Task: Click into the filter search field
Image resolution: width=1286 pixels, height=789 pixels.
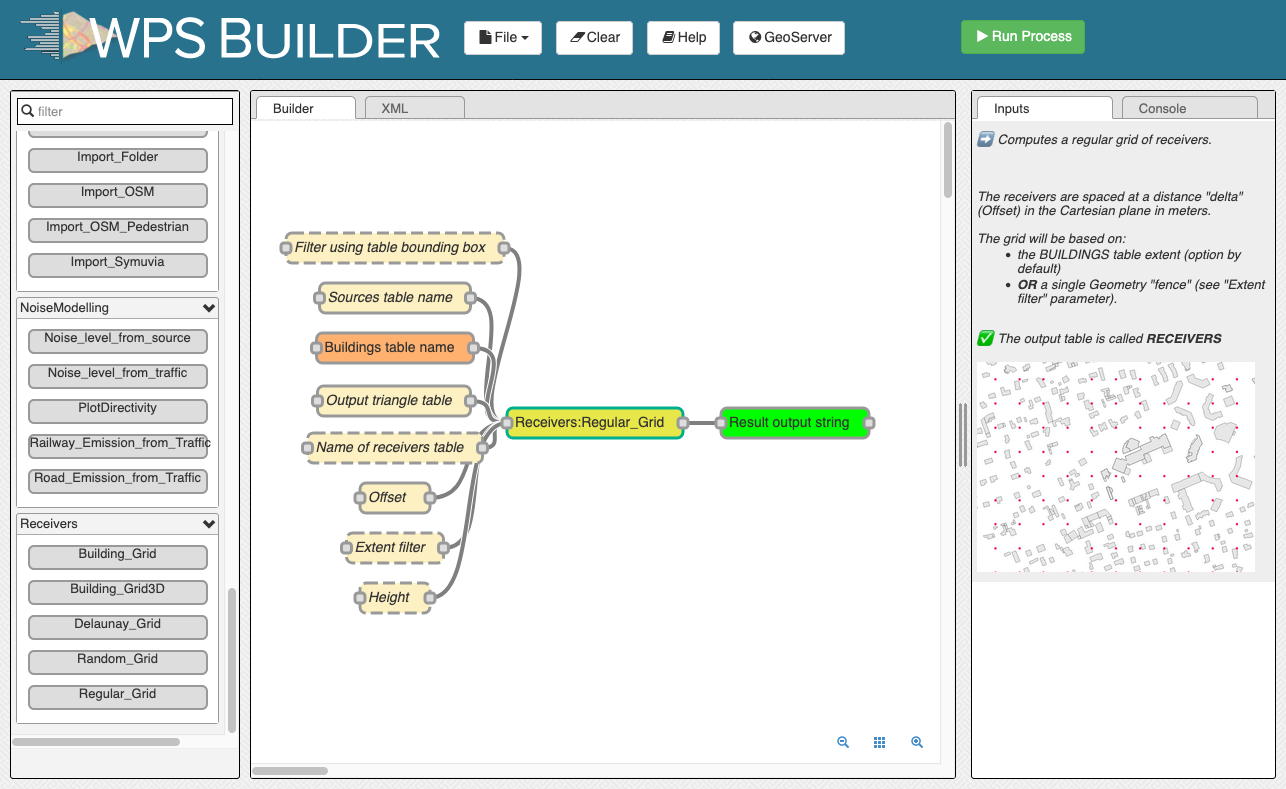Action: click(x=126, y=111)
